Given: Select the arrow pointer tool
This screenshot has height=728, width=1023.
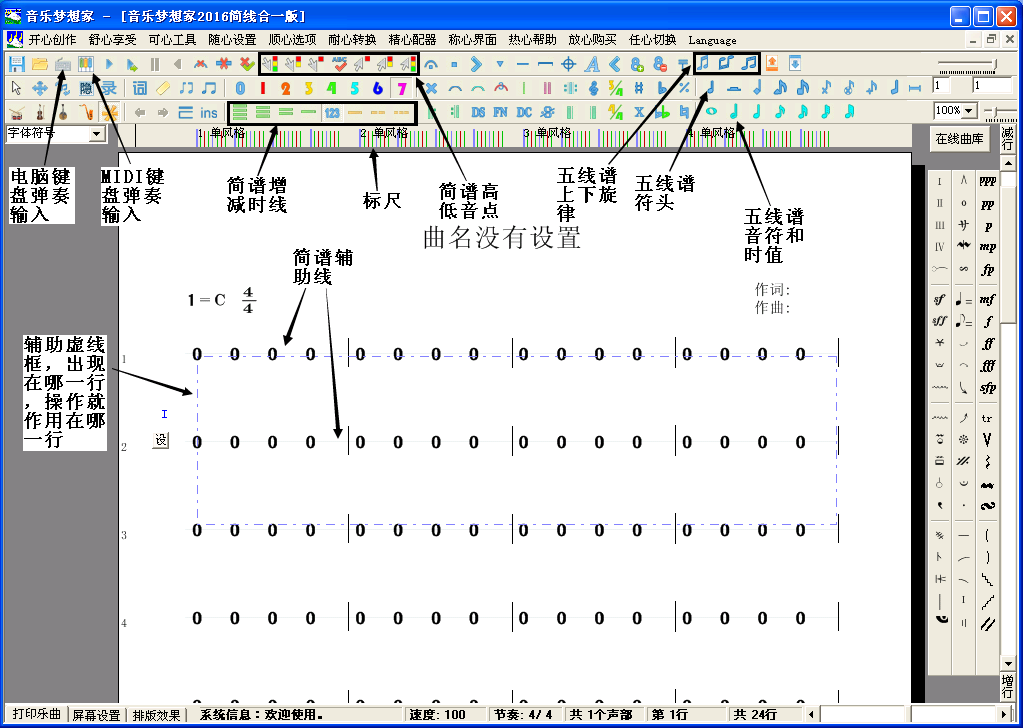Looking at the screenshot, I should coord(17,87).
